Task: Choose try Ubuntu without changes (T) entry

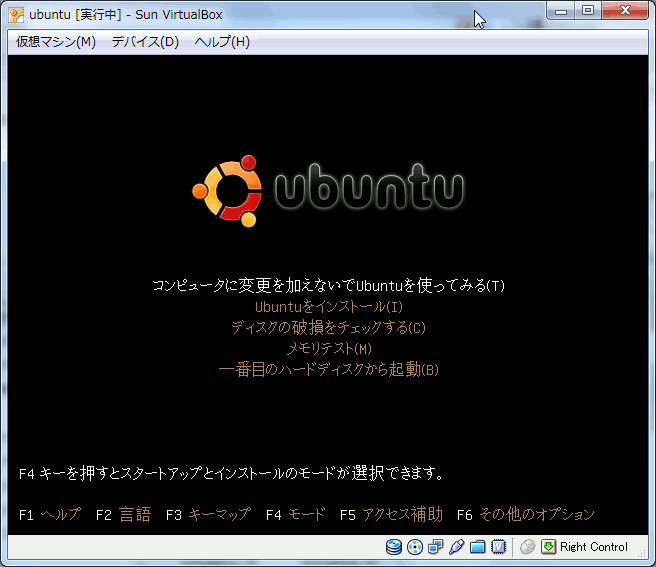Action: 328,286
